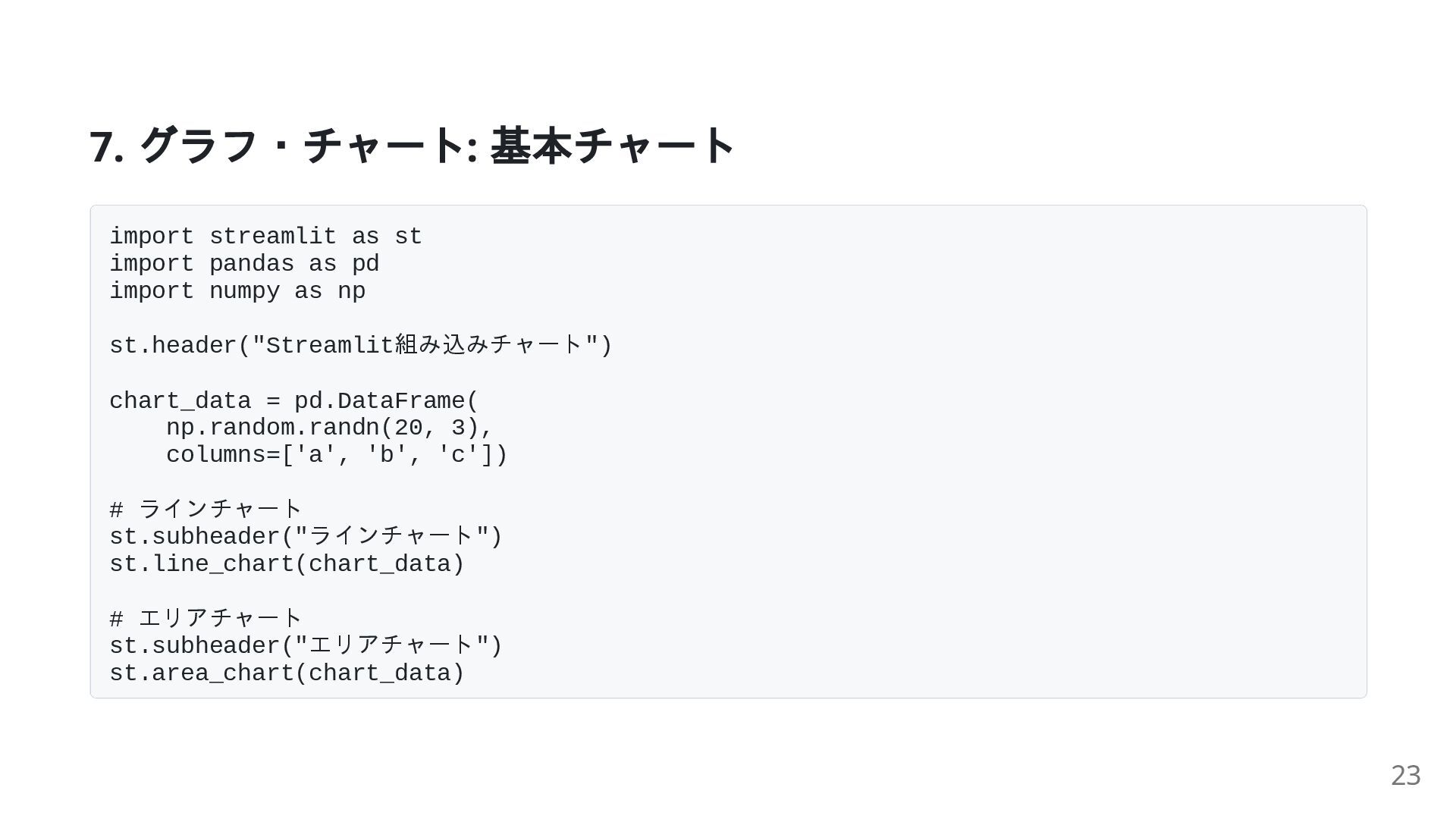Image resolution: width=1456 pixels, height=819 pixels.
Task: Click "基本チャート" in the slide heading
Action: (613, 146)
